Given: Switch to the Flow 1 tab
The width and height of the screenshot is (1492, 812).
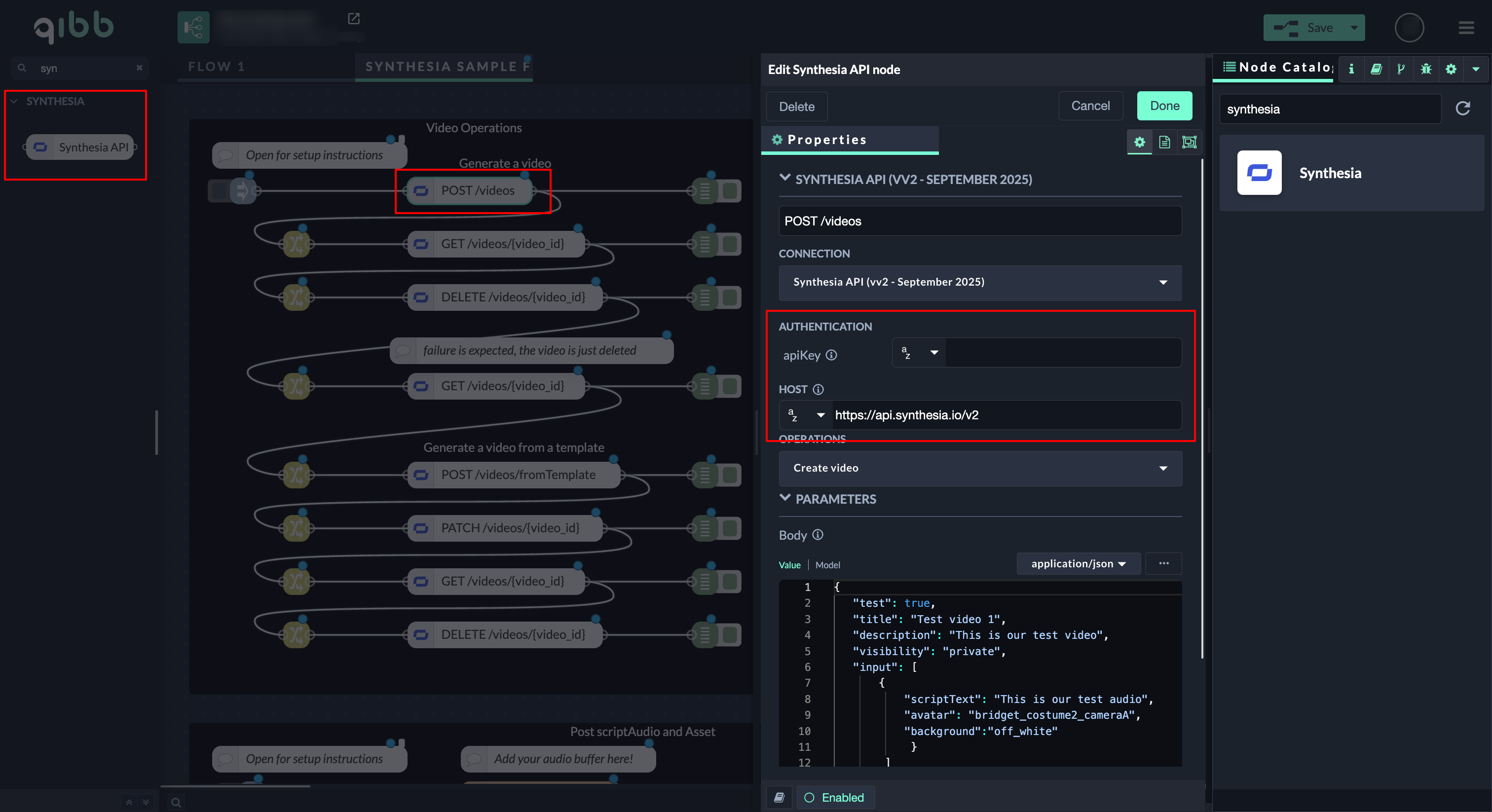Looking at the screenshot, I should tap(217, 67).
